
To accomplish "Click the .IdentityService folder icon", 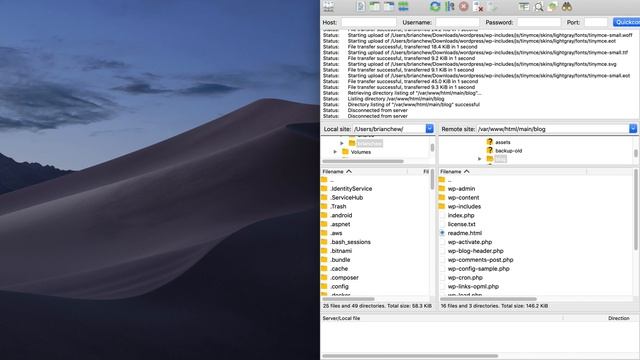I will click(324, 189).
